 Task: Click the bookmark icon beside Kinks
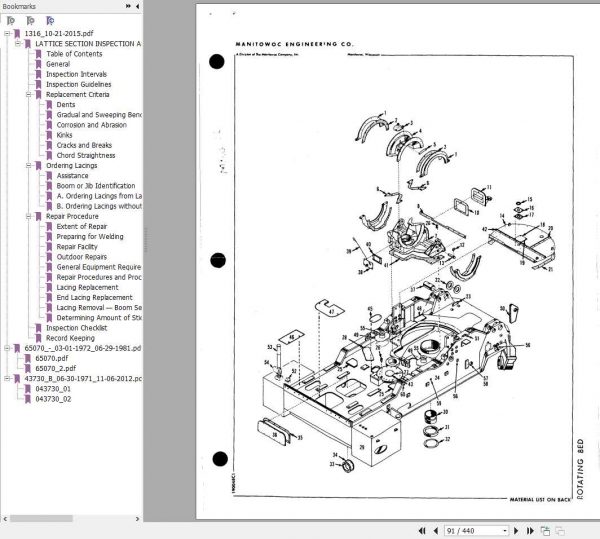click(x=49, y=135)
